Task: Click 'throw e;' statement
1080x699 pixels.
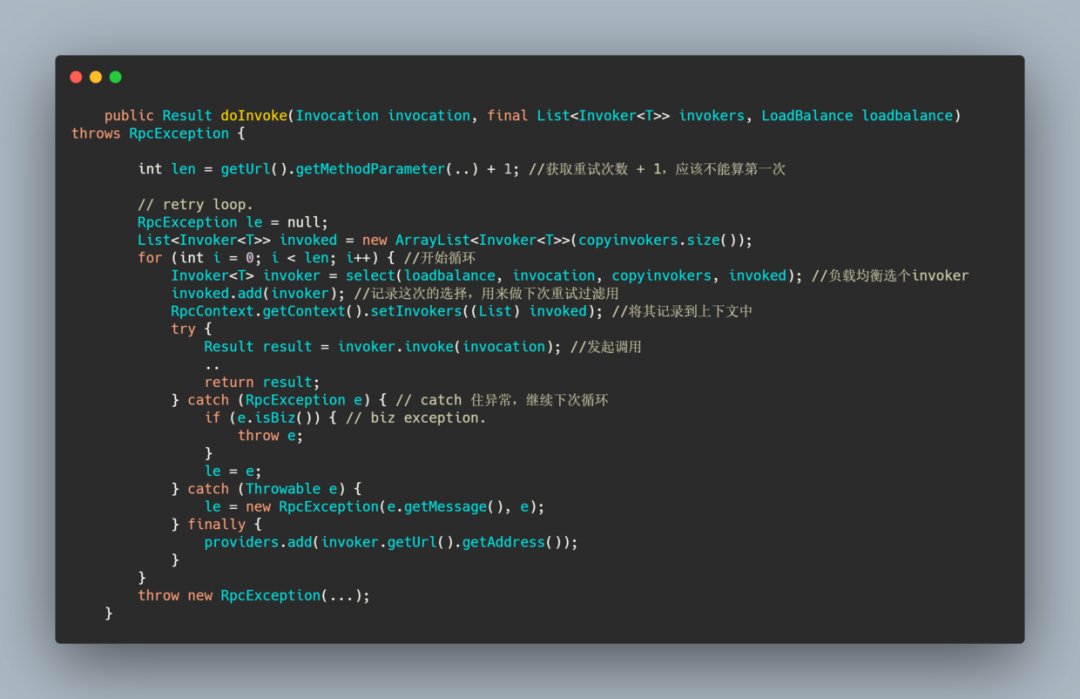Action: coord(270,436)
